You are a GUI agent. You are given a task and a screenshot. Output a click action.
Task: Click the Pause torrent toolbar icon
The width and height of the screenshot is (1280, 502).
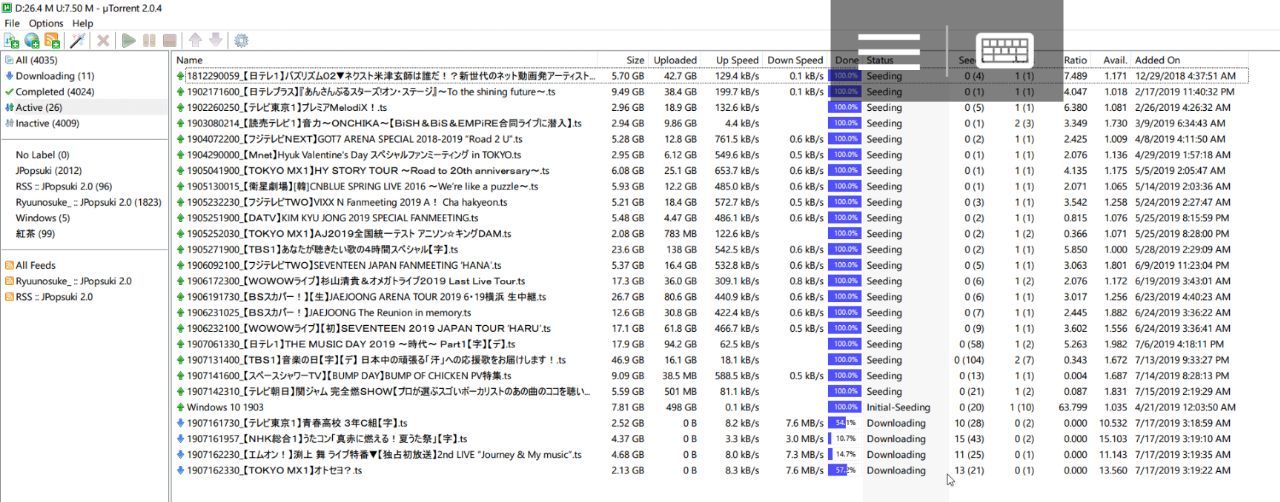pos(149,41)
